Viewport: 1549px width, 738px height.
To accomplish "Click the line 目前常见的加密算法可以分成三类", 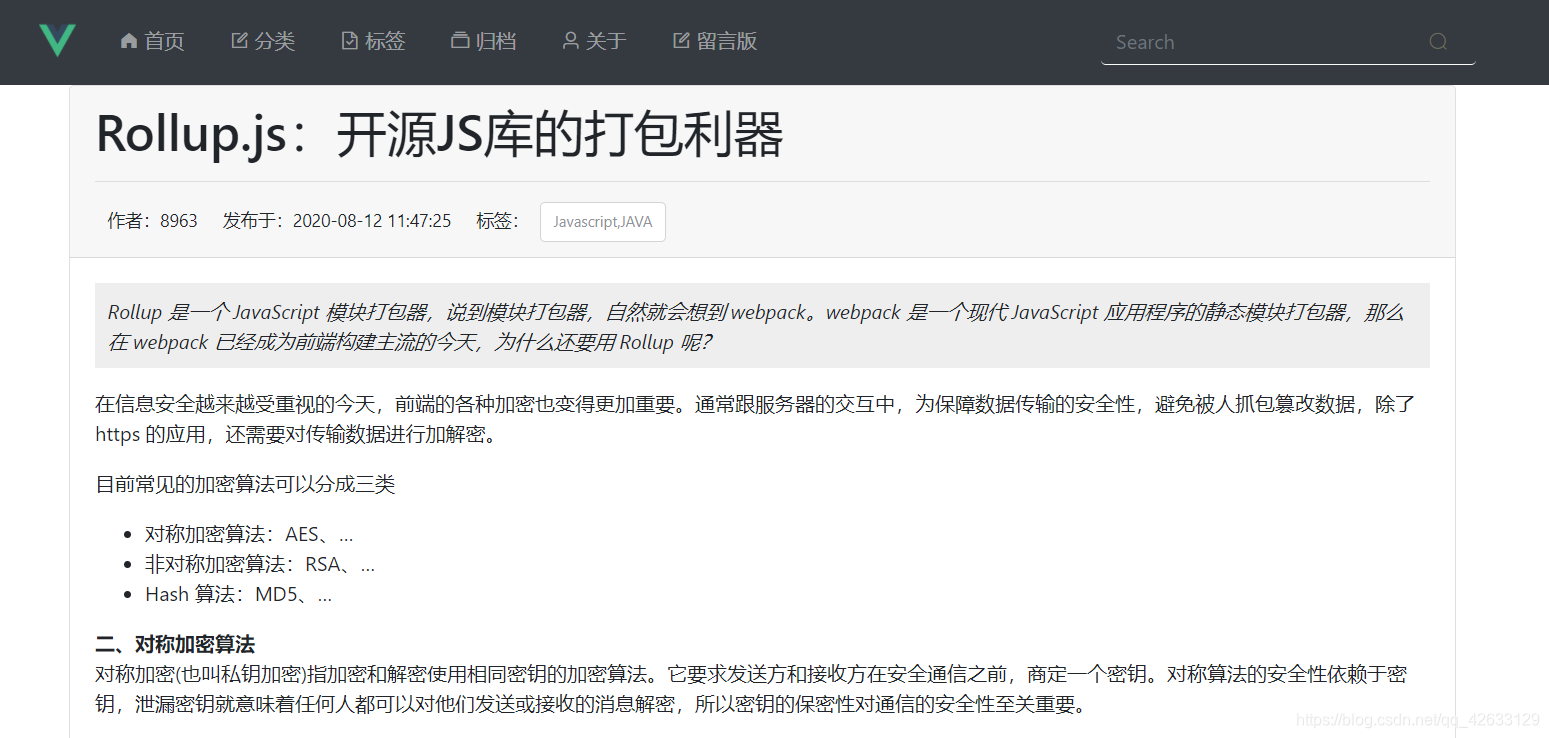I will [245, 485].
